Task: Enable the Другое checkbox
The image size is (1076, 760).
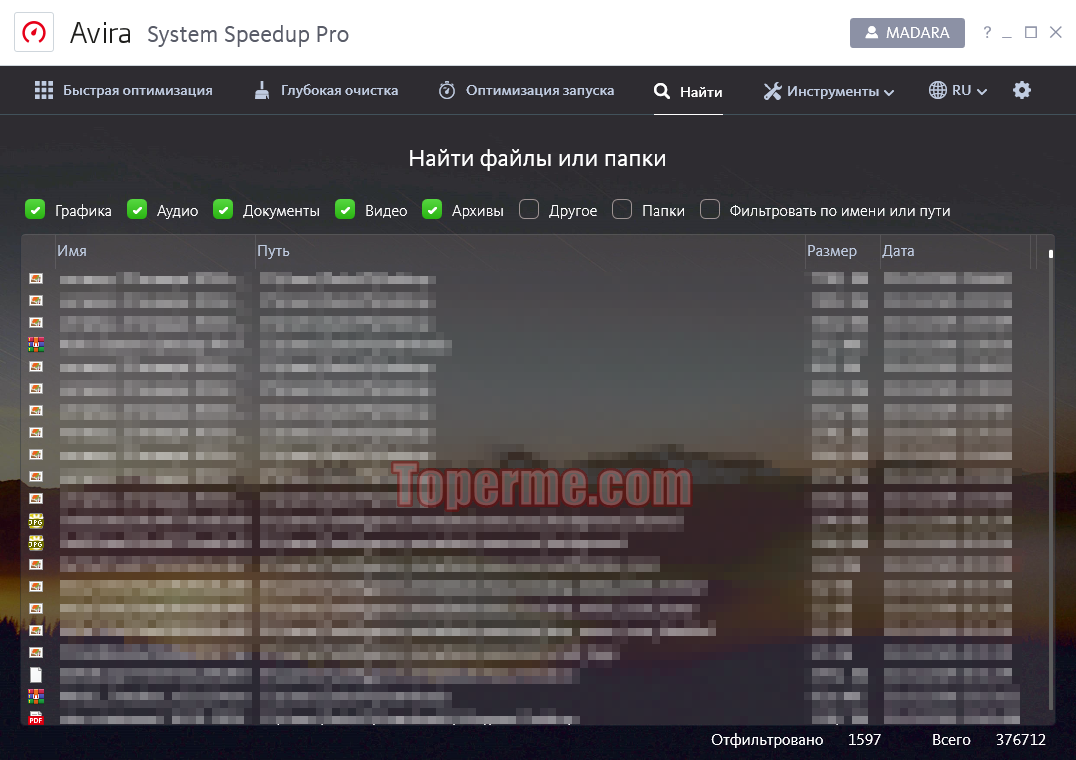Action: point(529,209)
